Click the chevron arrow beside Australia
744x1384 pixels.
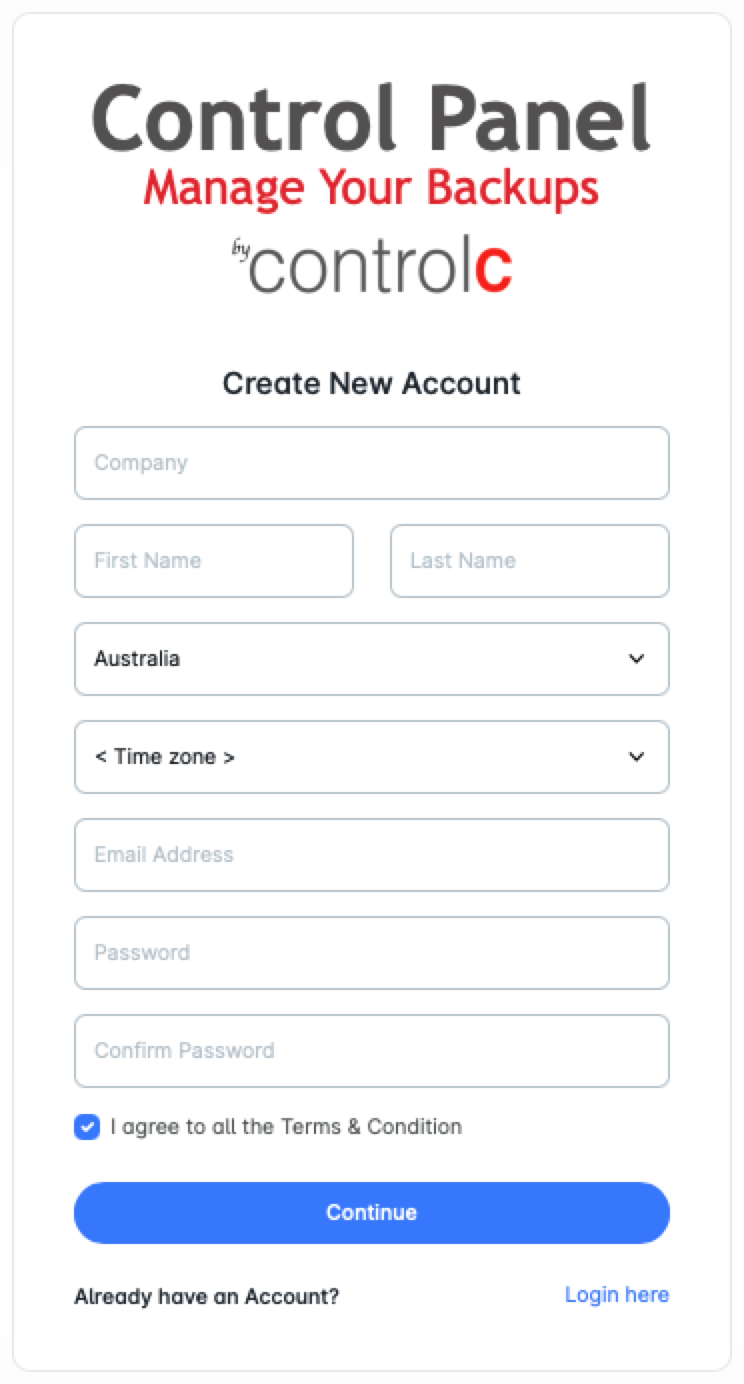pyautogui.click(x=636, y=659)
